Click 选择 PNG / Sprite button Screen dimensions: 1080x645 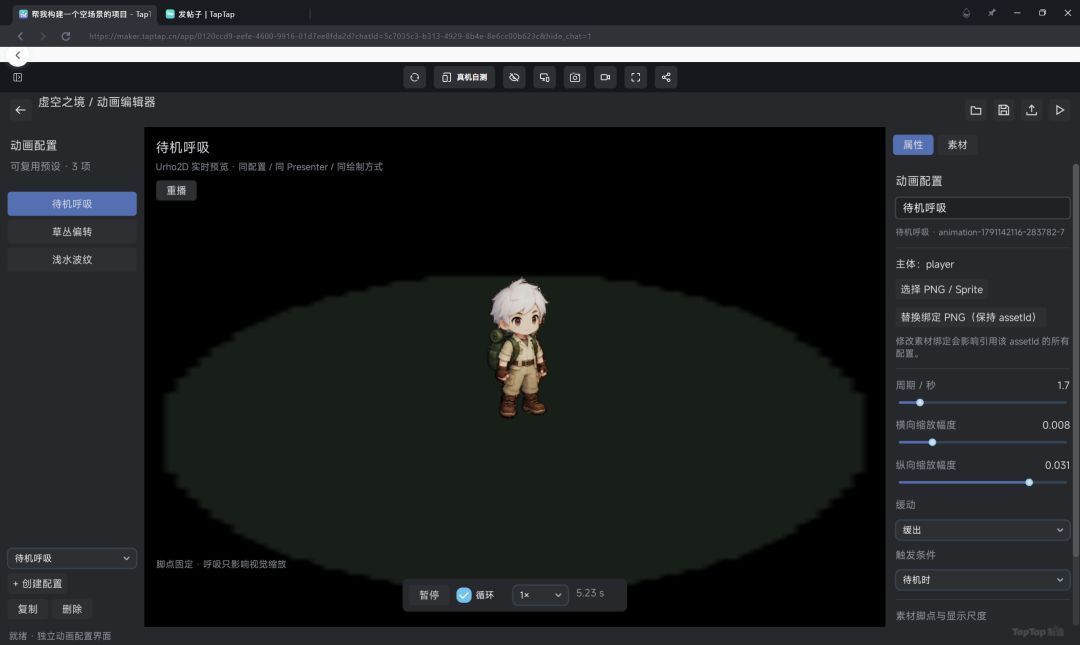coord(942,289)
